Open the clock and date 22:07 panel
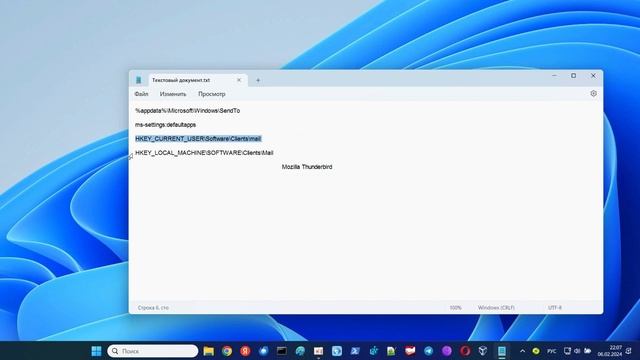 click(610, 351)
